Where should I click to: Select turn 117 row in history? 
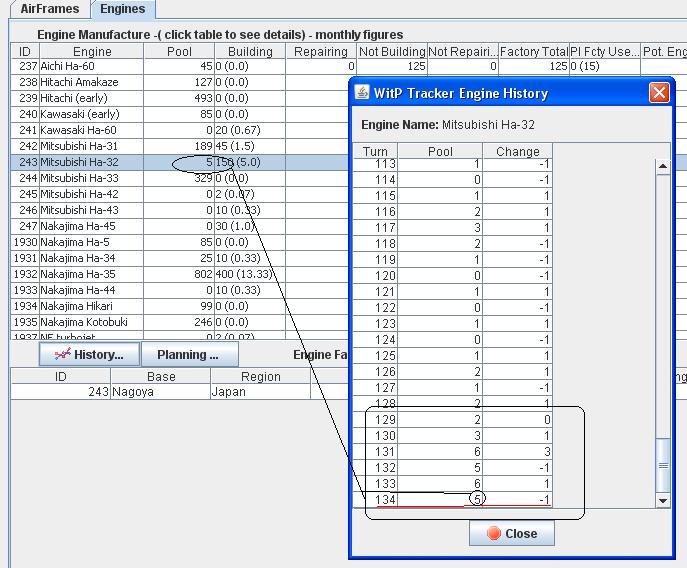coord(453,227)
